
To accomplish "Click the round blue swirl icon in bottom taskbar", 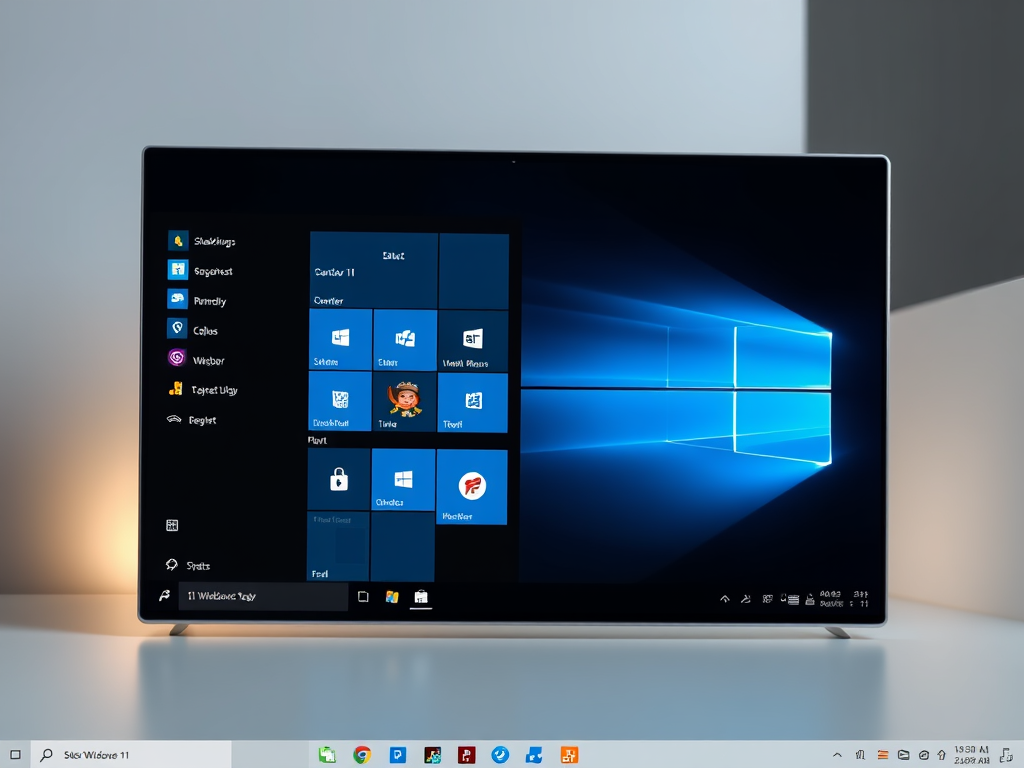I will coord(500,755).
